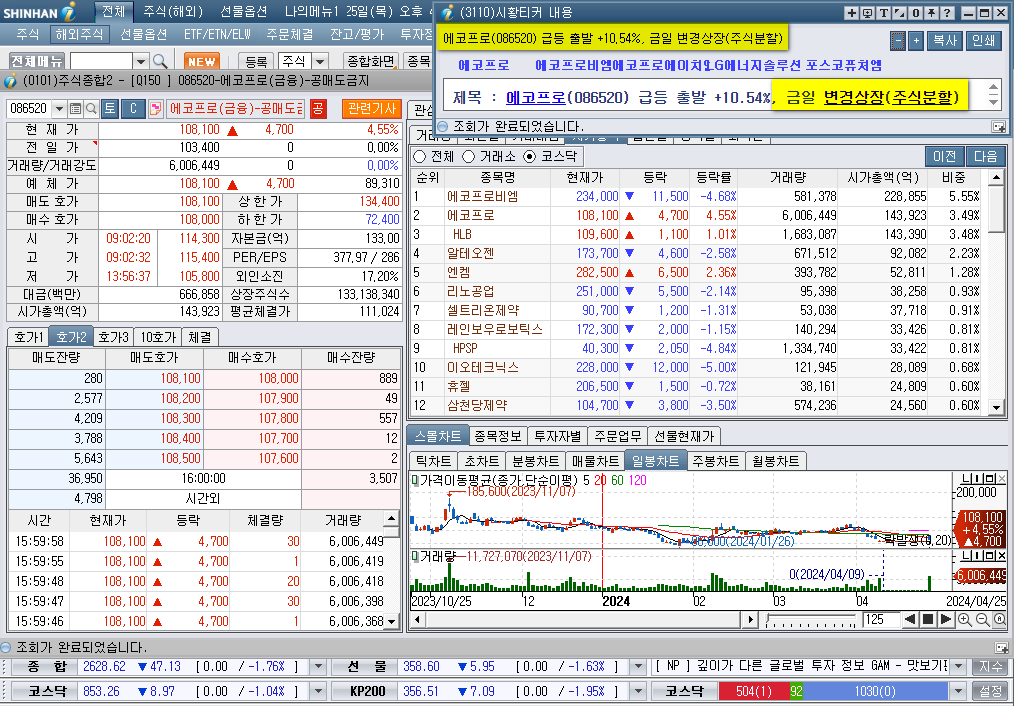
Task: Click chart play-backward triangle button
Action: coord(910,619)
